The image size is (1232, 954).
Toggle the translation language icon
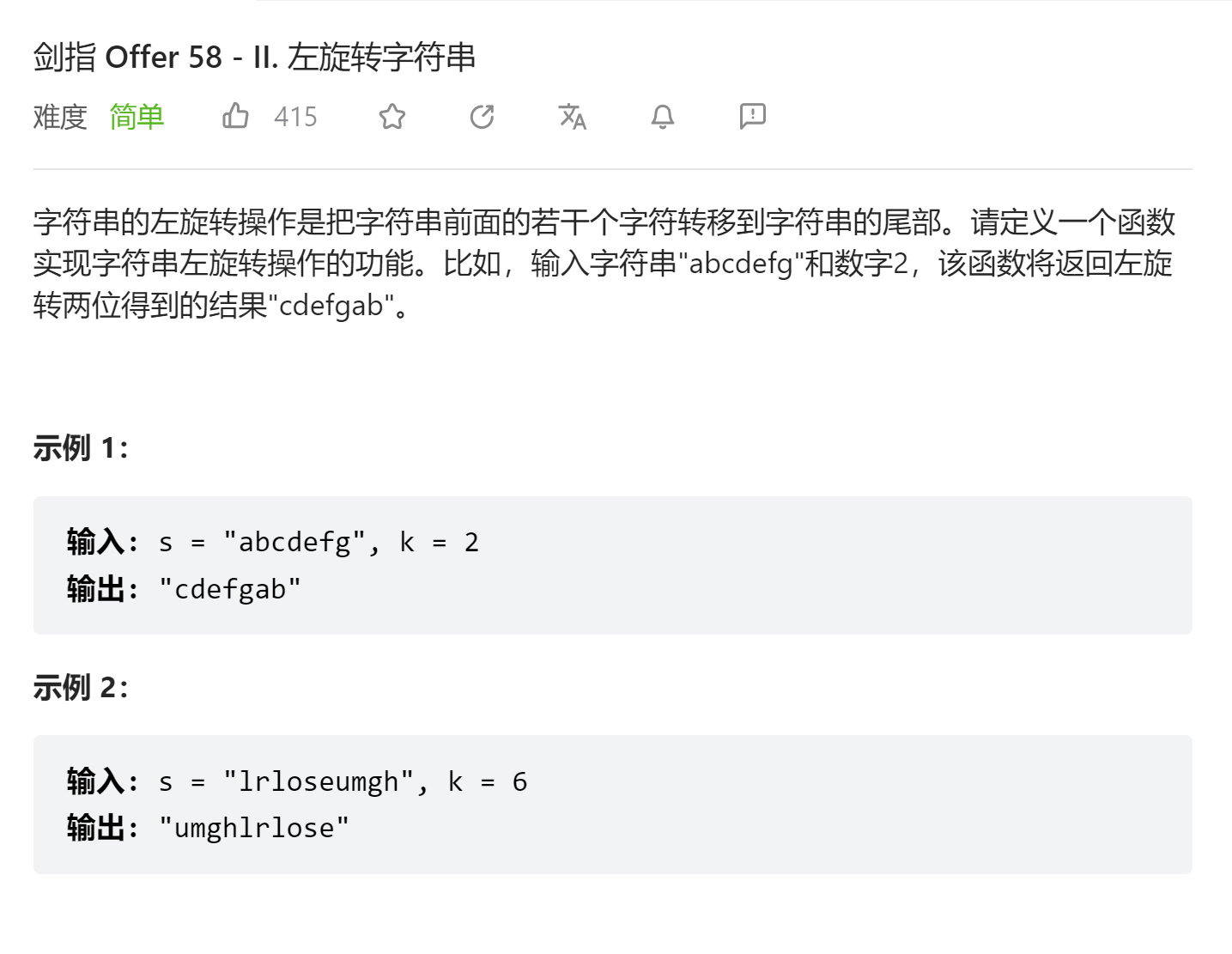[572, 116]
